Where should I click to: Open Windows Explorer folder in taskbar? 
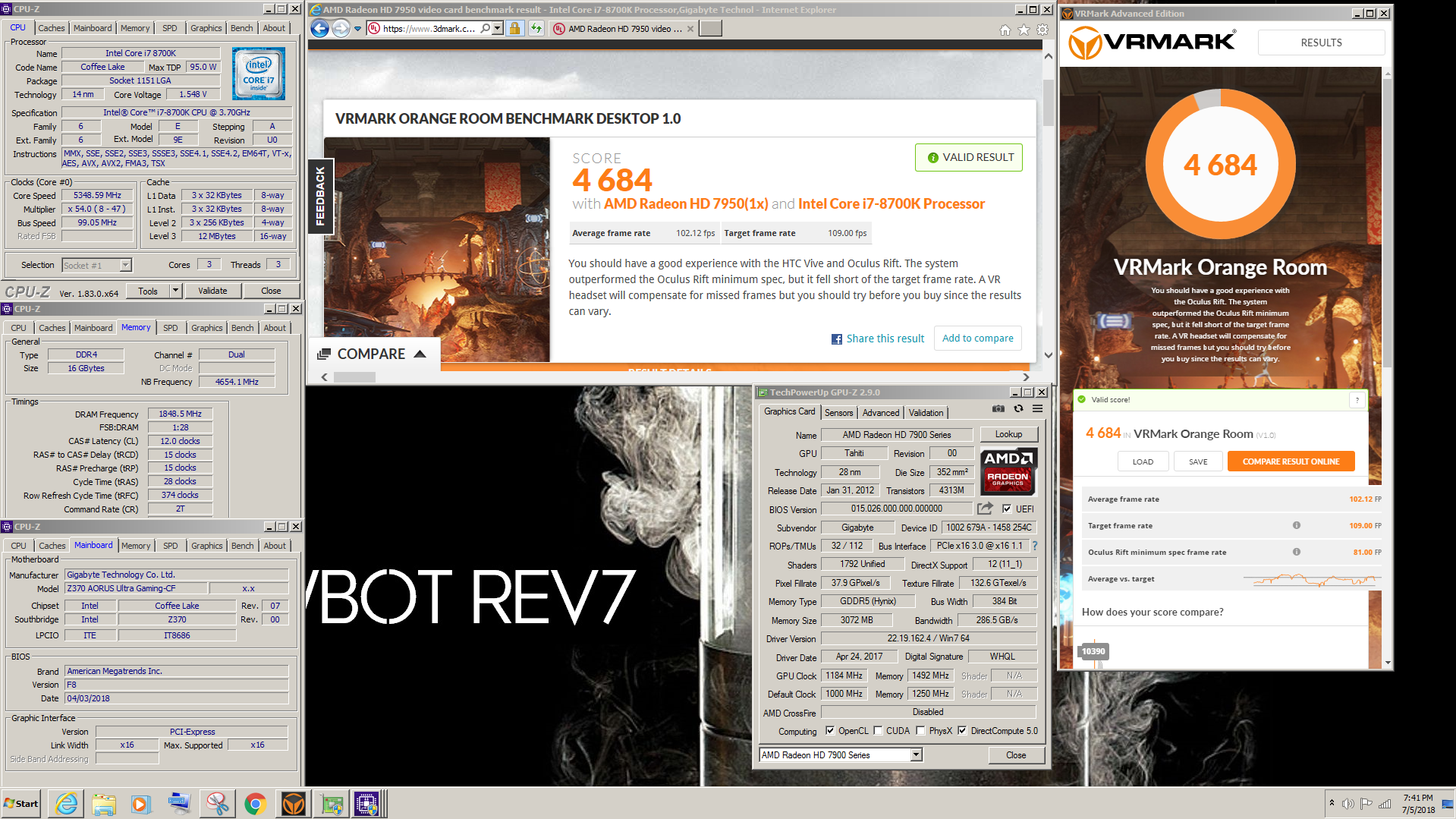[x=104, y=804]
